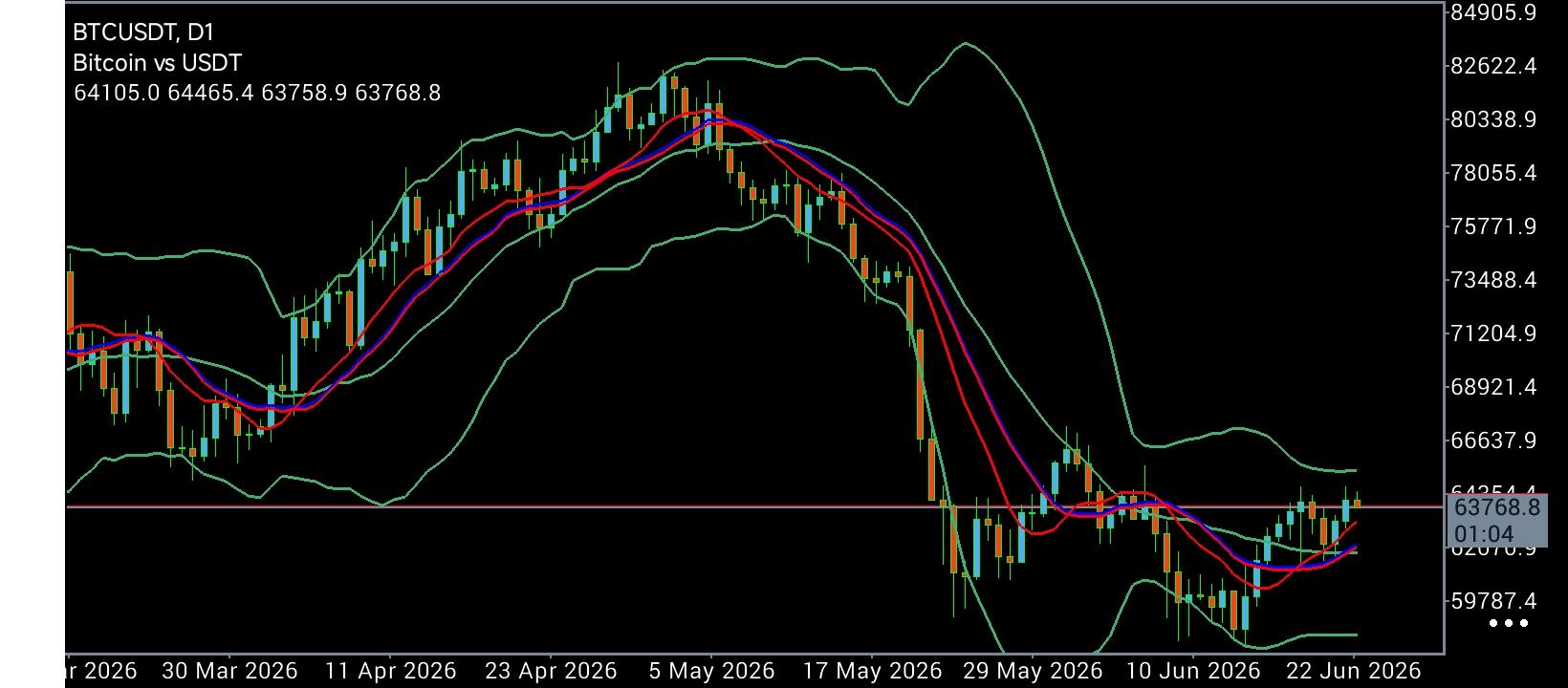
Task: Click the 22 Jun 2026 date label
Action: tap(1354, 671)
